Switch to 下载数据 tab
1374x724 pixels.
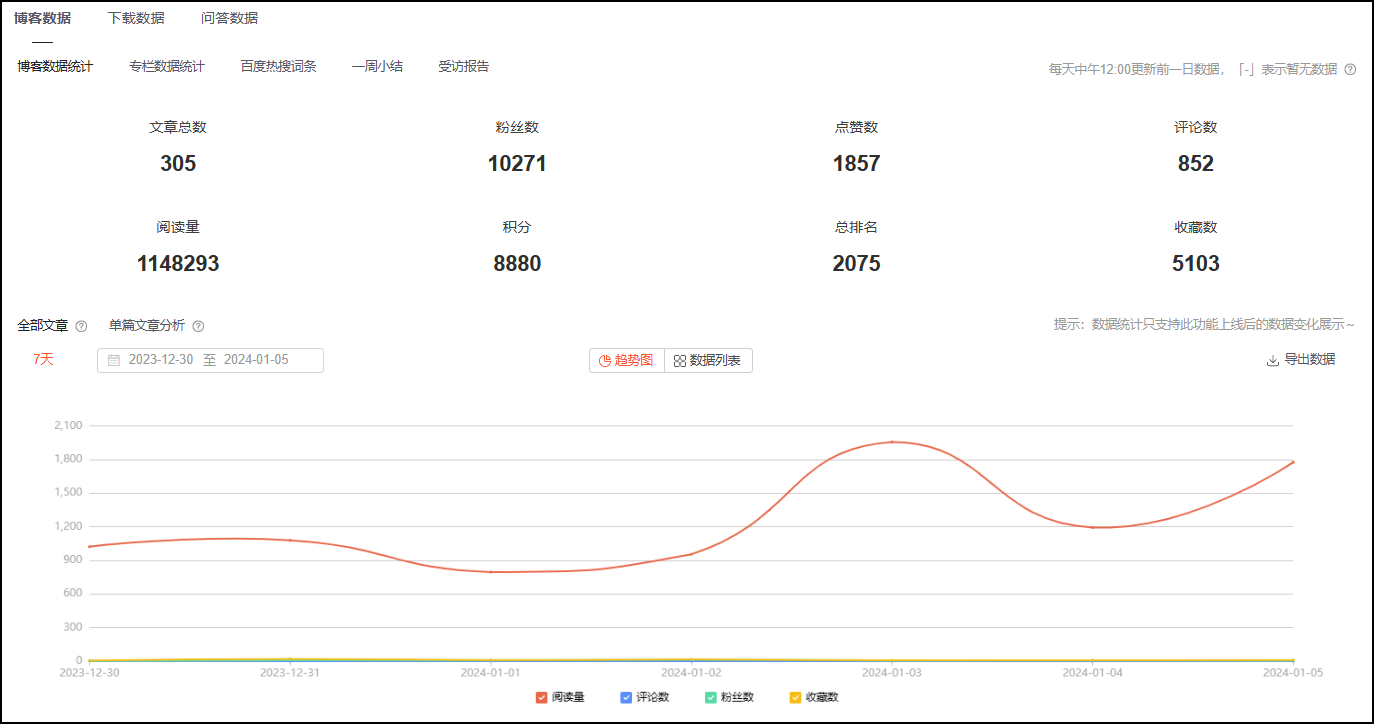point(136,18)
